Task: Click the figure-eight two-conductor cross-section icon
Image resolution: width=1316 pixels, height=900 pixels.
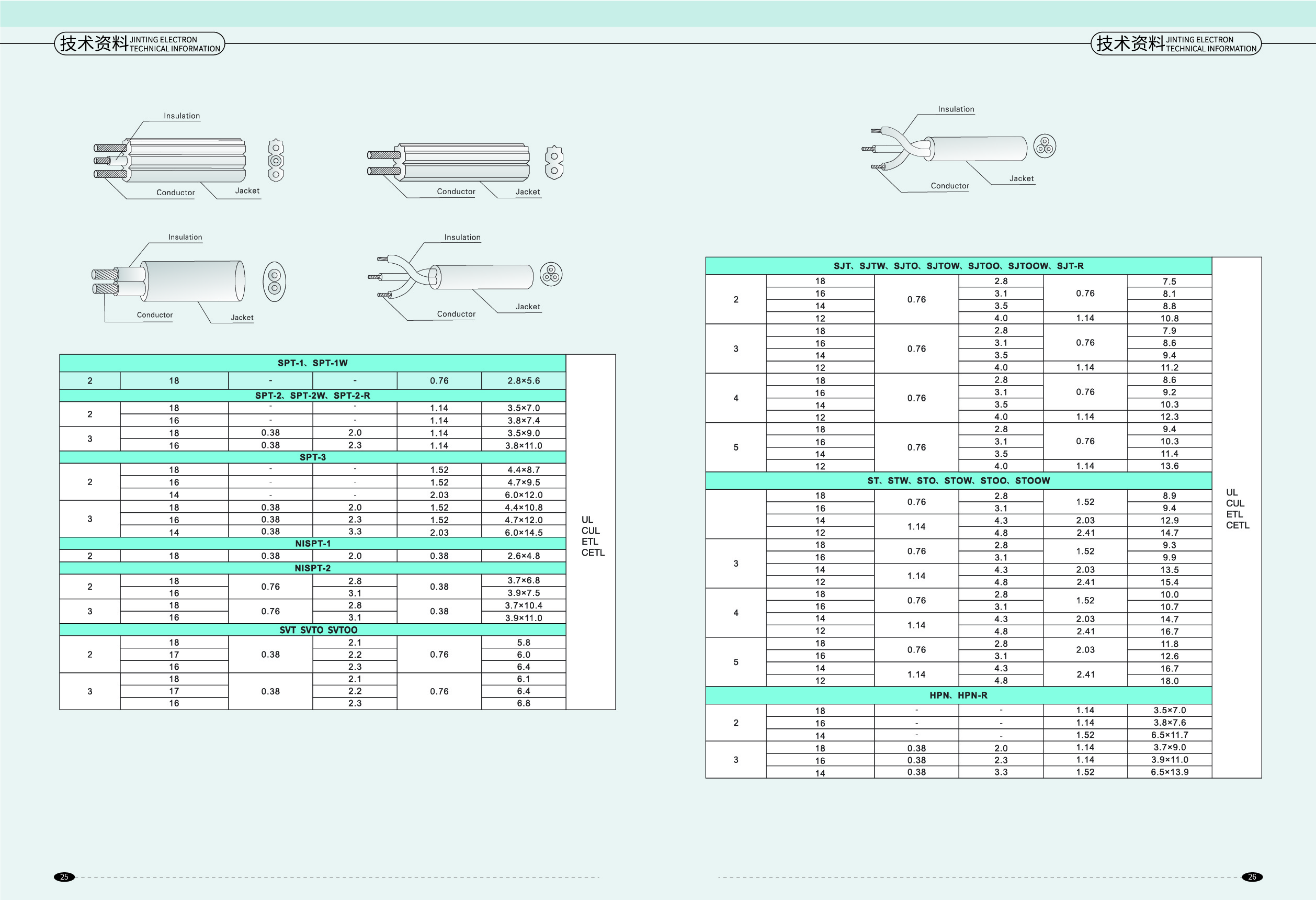Action: click(x=554, y=163)
